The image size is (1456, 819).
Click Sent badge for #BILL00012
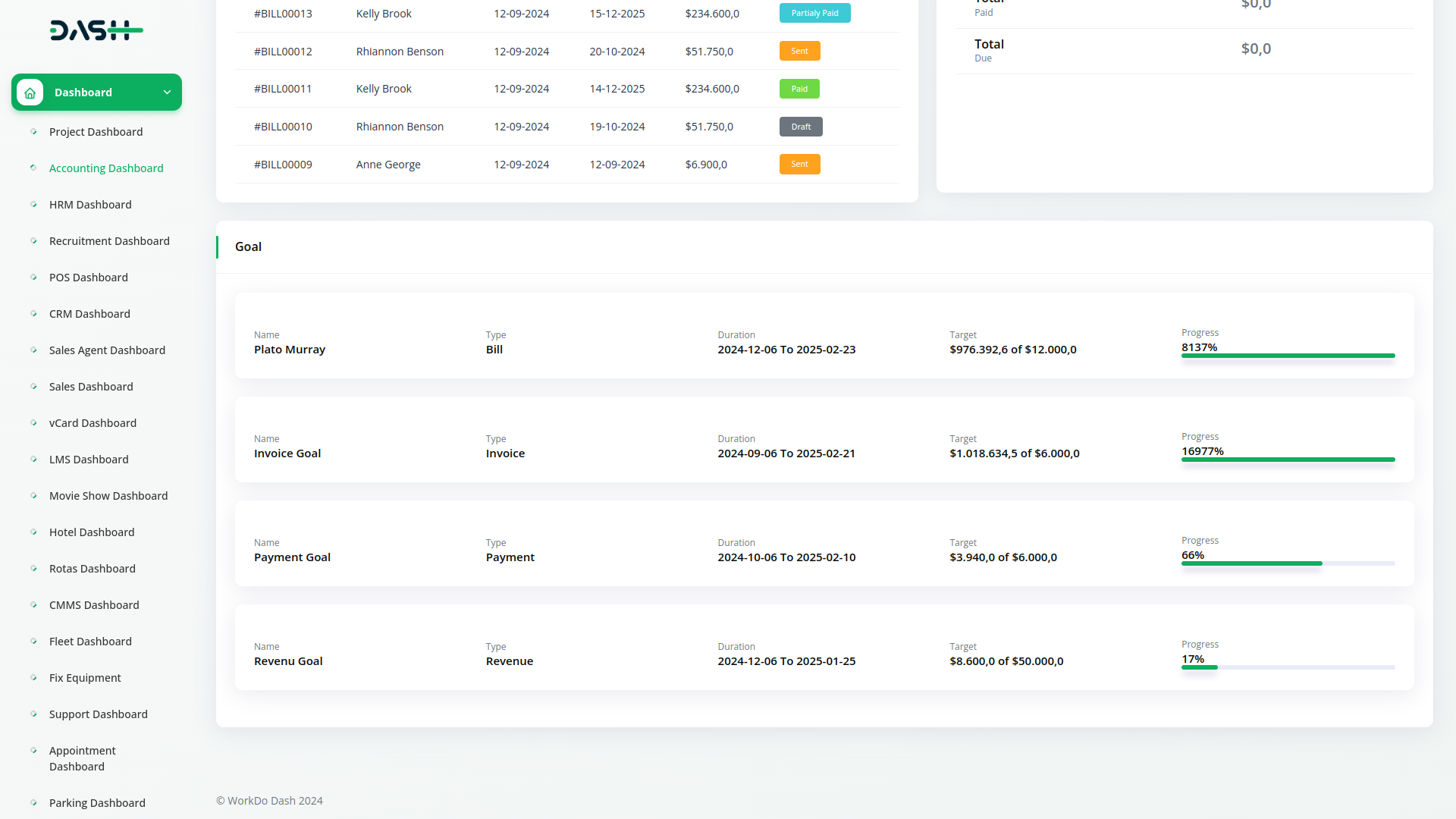click(799, 51)
